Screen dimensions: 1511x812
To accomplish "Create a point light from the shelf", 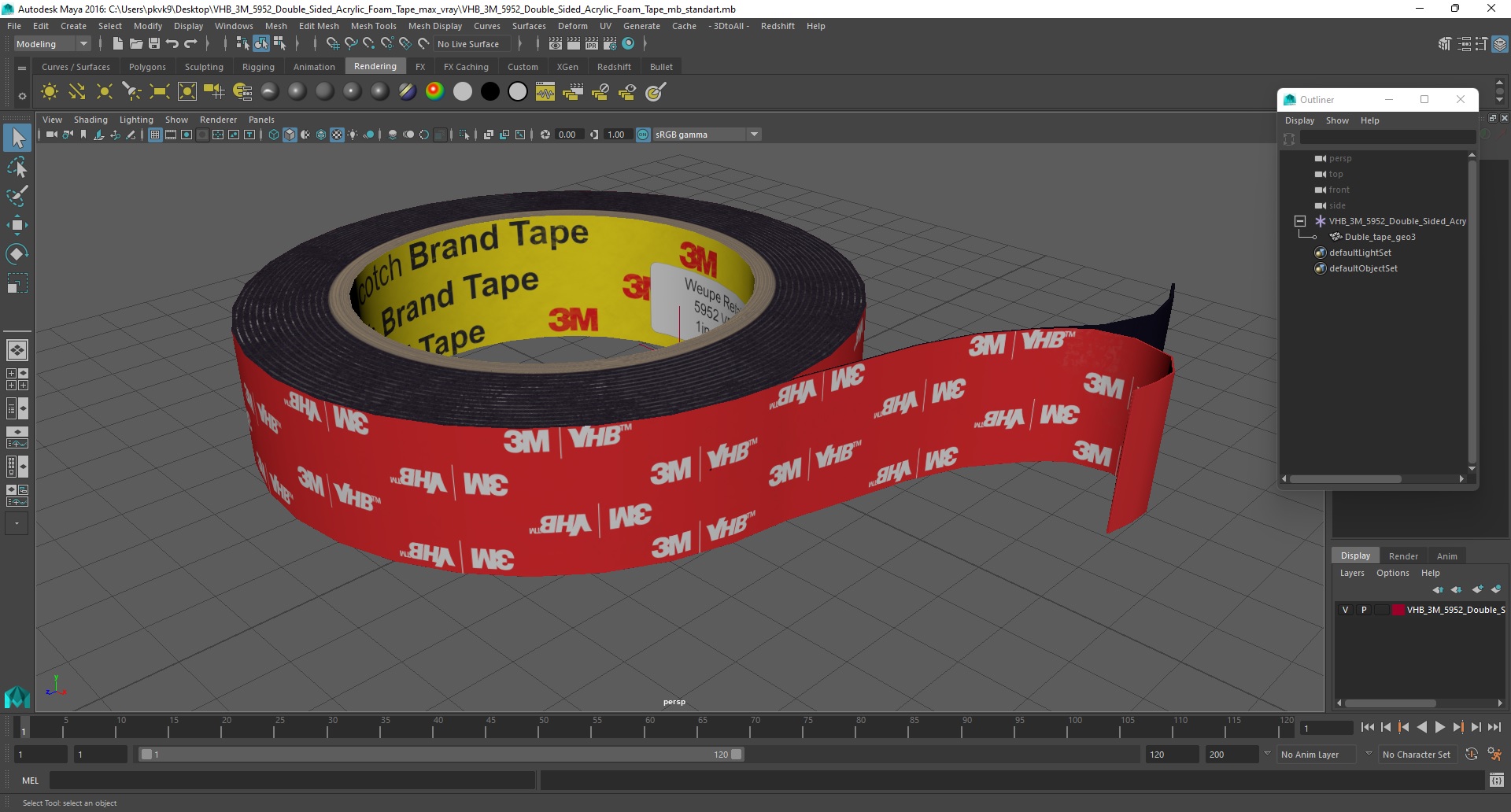I will coord(105,92).
